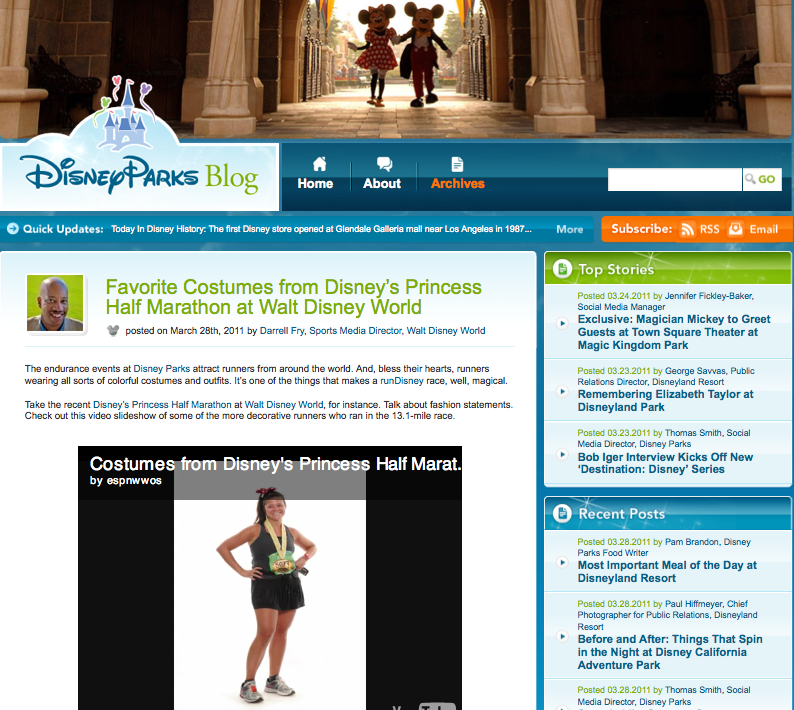Open the About menu label
794x710 pixels.
point(382,183)
